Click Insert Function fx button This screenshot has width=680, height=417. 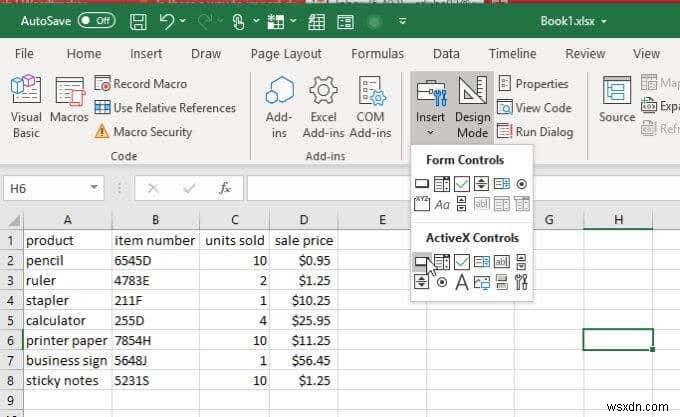pyautogui.click(x=225, y=188)
